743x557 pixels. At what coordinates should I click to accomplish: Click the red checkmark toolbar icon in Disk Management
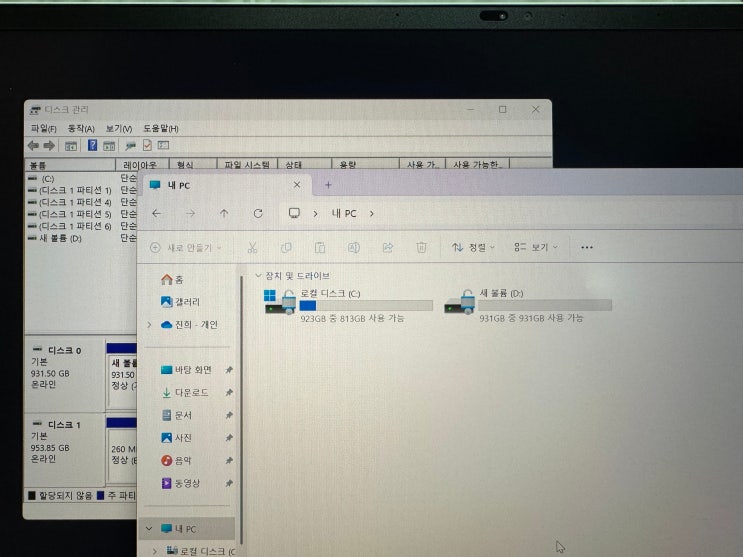(x=147, y=145)
